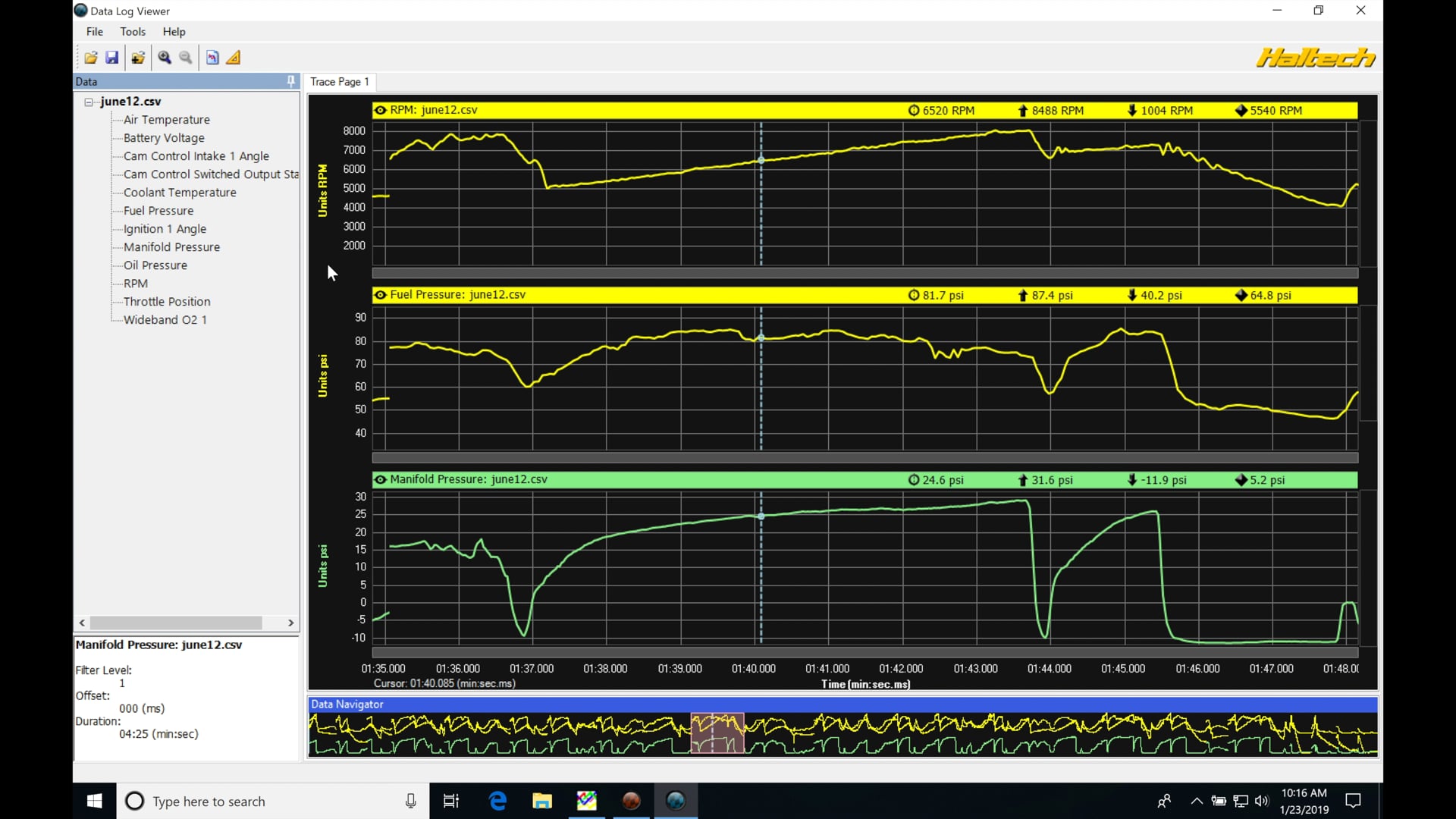1456x819 pixels.
Task: Select the Trace Page 1 tab
Action: click(x=340, y=82)
